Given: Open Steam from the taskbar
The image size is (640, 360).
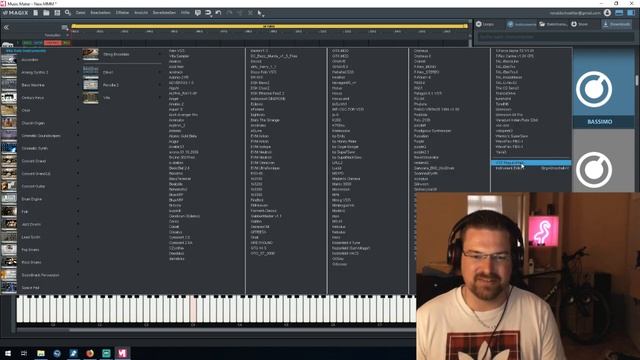Looking at the screenshot, I should pyautogui.click(x=57, y=353).
